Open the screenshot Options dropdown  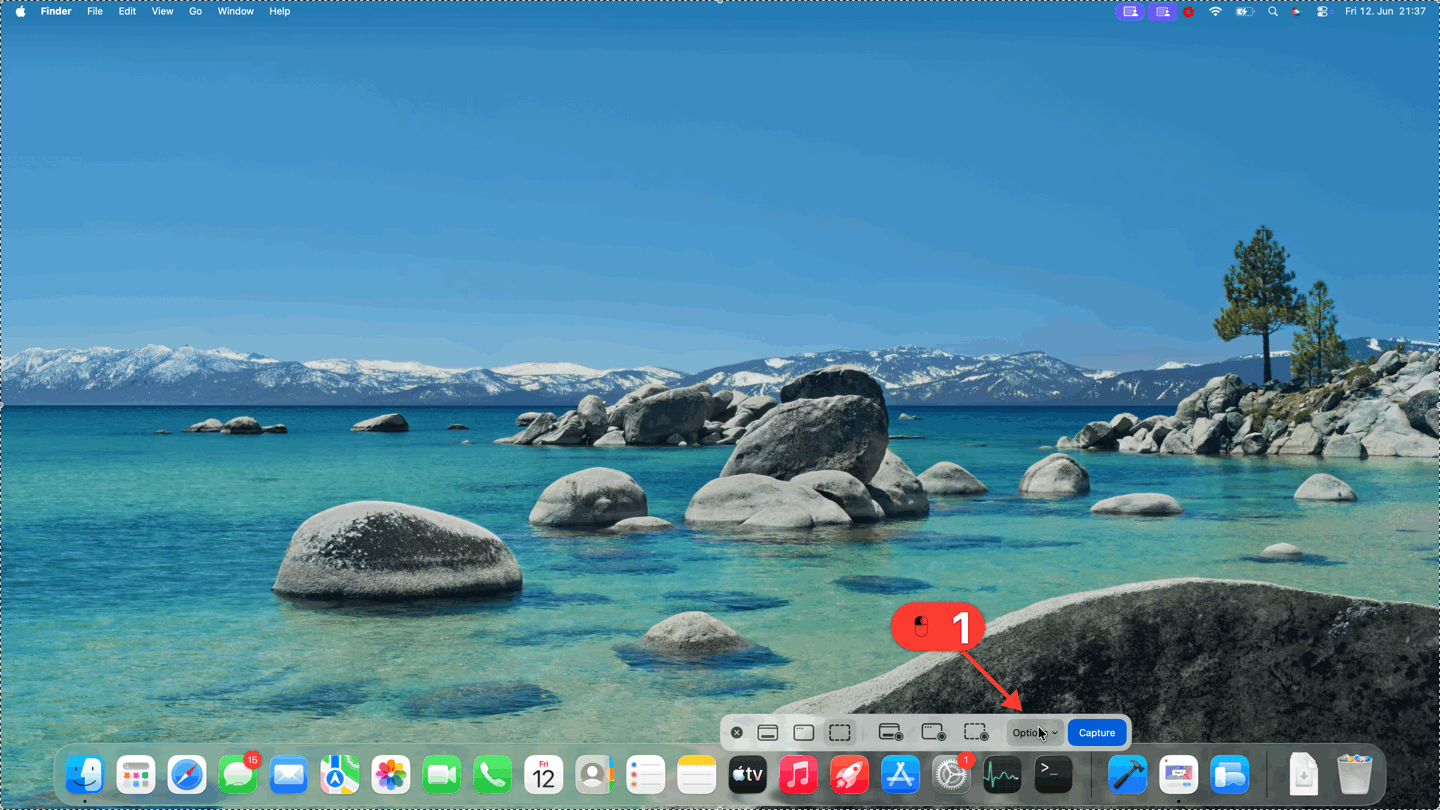(x=1034, y=733)
